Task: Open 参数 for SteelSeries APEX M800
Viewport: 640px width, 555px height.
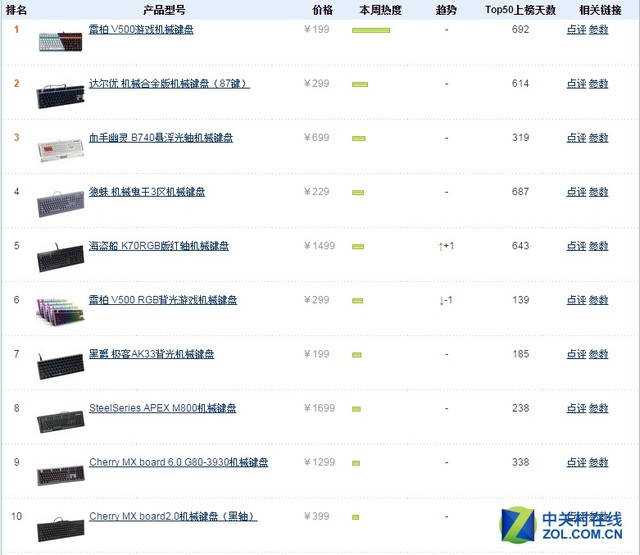Action: pos(598,408)
